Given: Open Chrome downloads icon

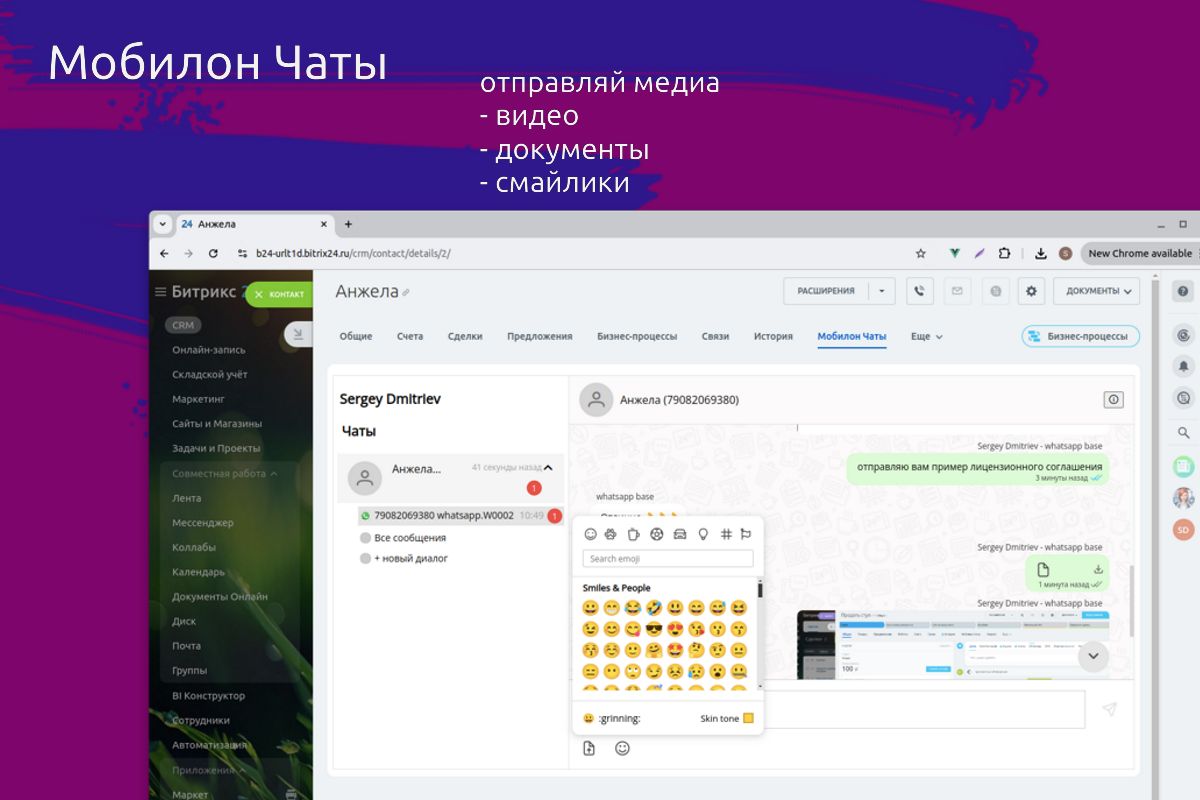Looking at the screenshot, I should tap(1041, 253).
